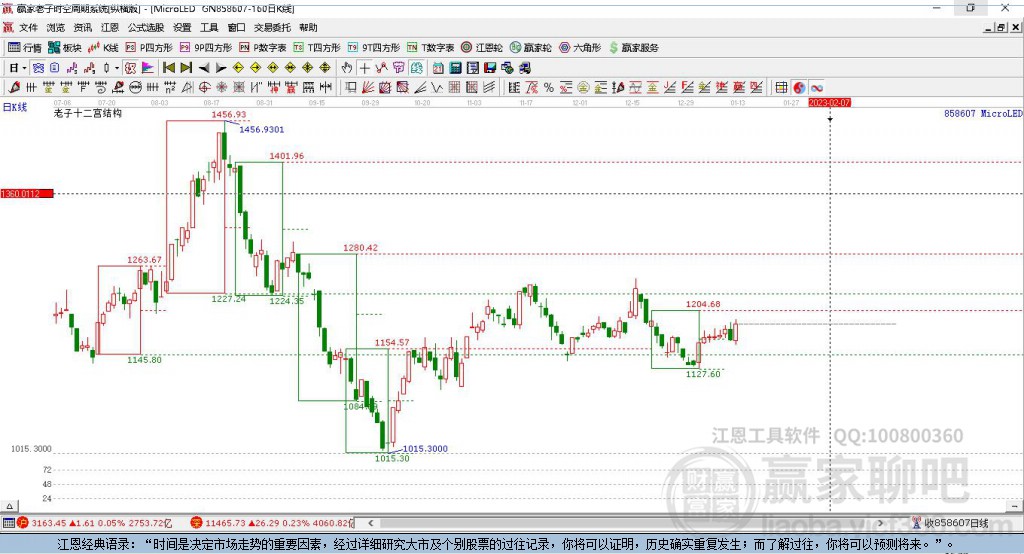The width and height of the screenshot is (1024, 554).
Task: Click the 日K线 chart label
Action: click(15, 107)
